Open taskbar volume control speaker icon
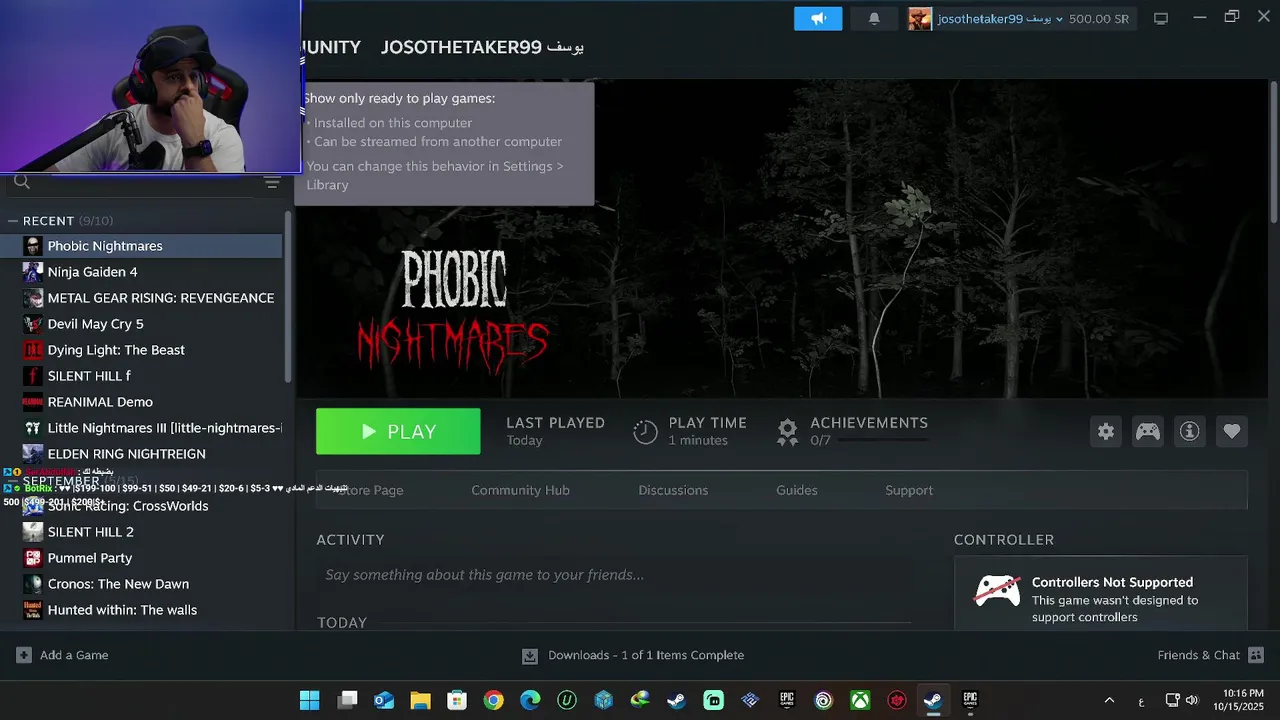The width and height of the screenshot is (1280, 720). 1191,700
